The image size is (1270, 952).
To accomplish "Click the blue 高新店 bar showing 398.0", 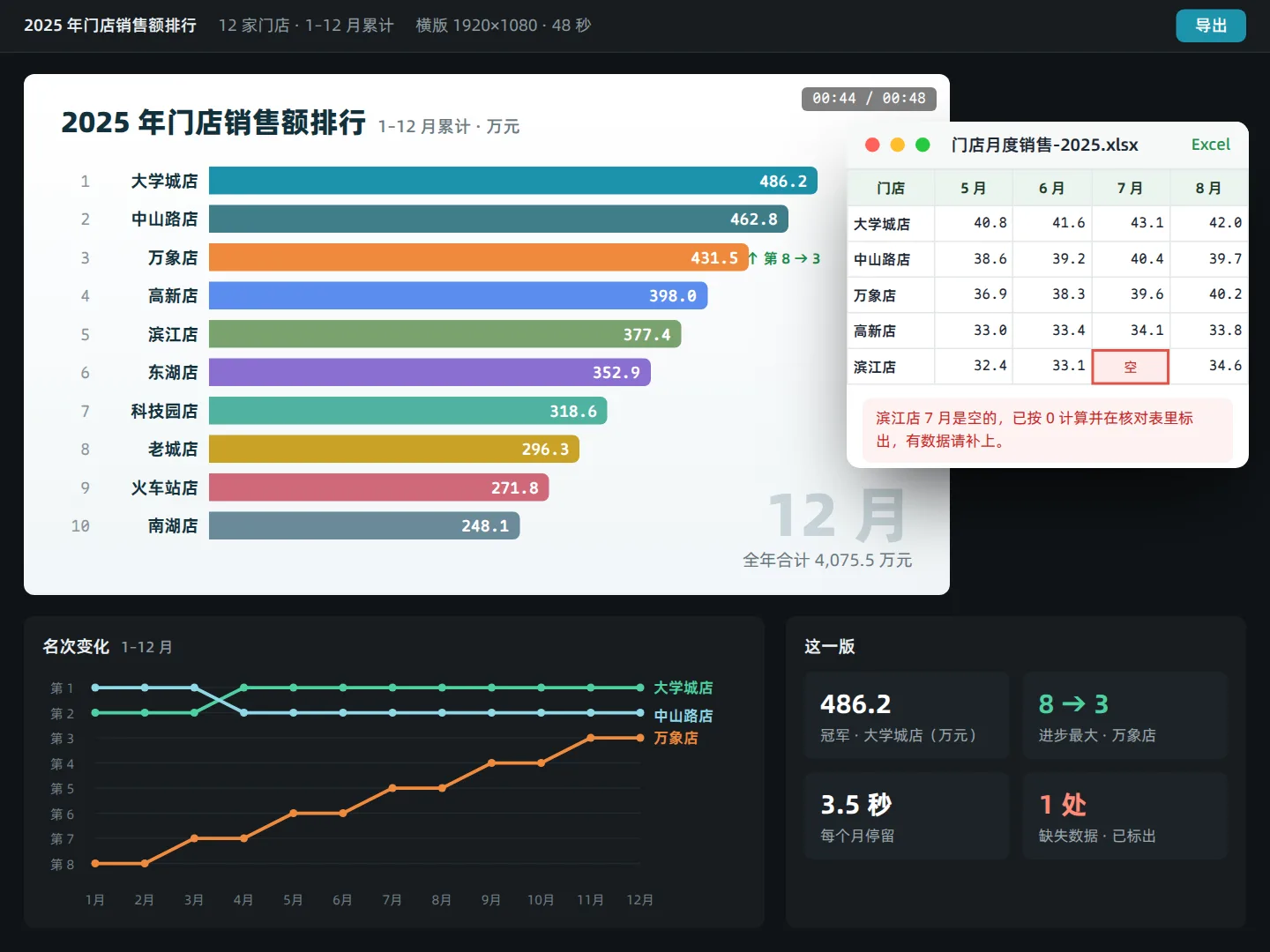I will pos(458,295).
